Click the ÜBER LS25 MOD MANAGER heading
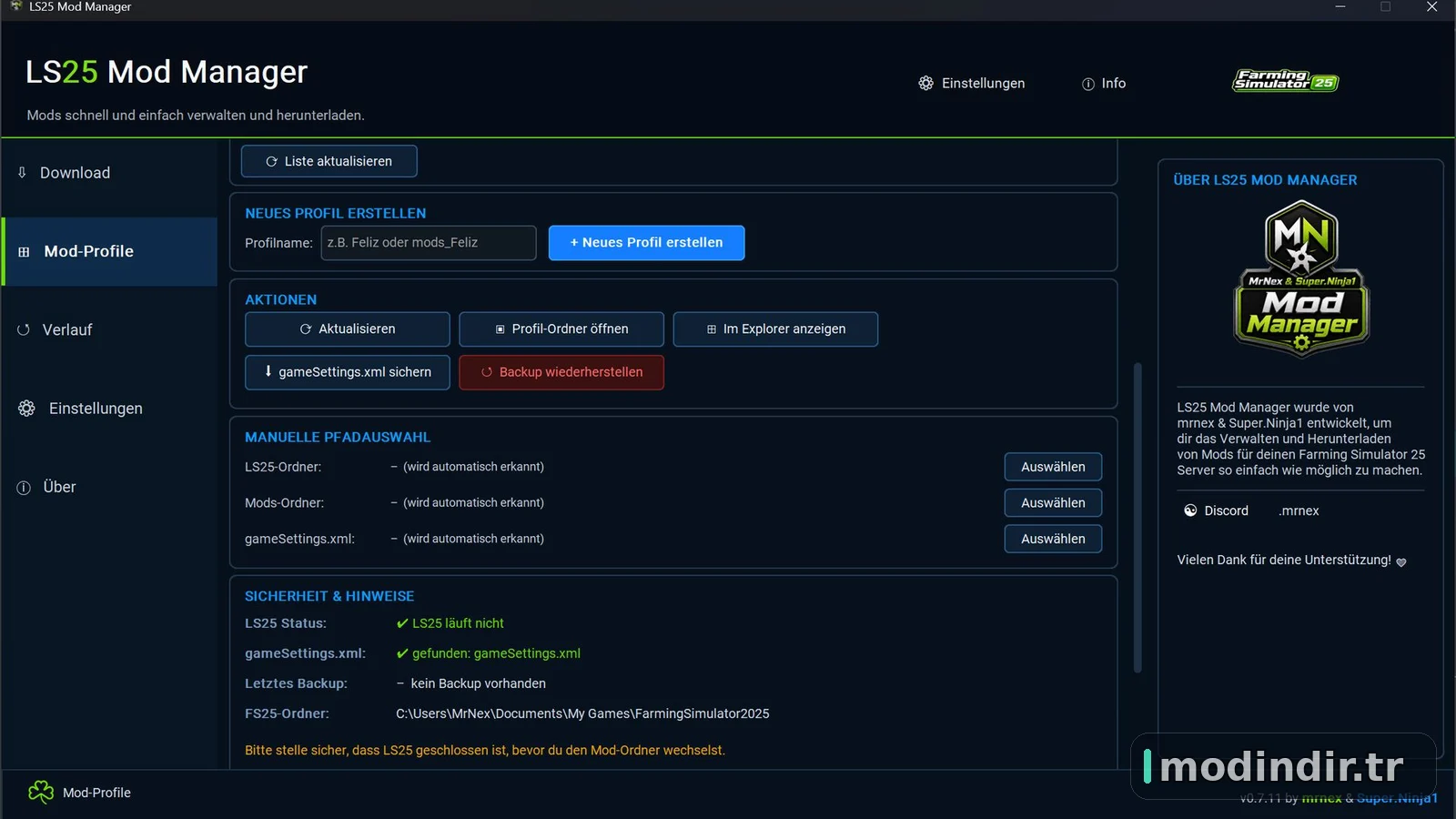Viewport: 1456px width, 819px height. [x=1265, y=180]
